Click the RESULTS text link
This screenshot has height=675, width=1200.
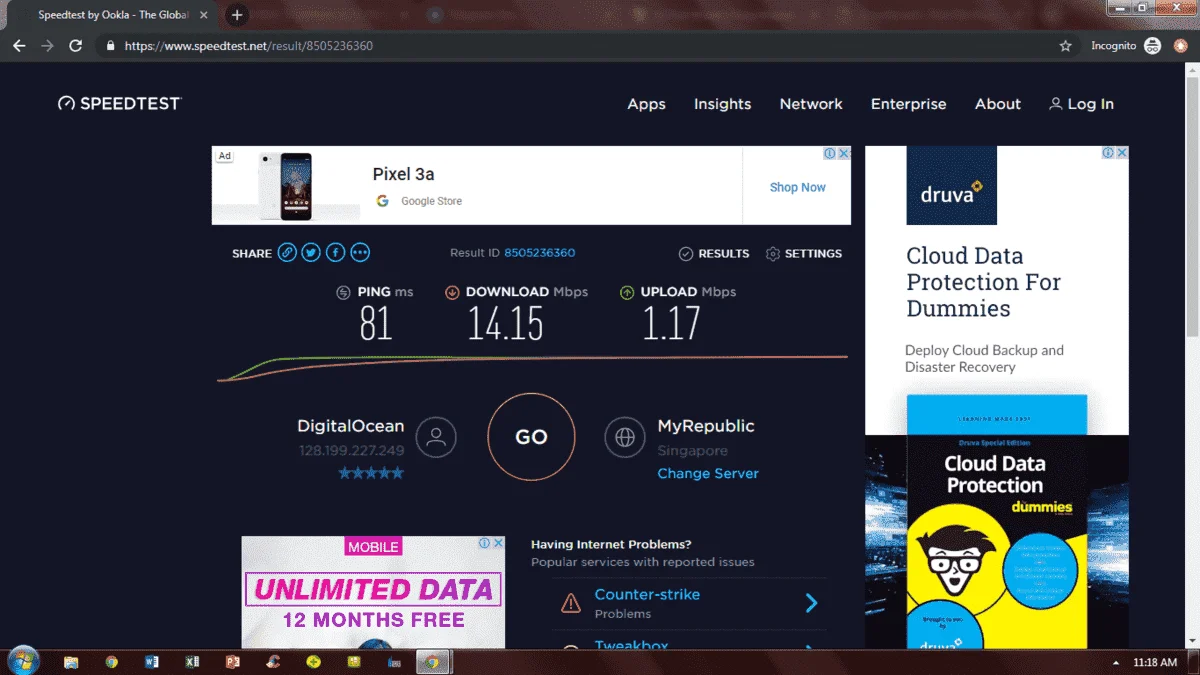724,254
